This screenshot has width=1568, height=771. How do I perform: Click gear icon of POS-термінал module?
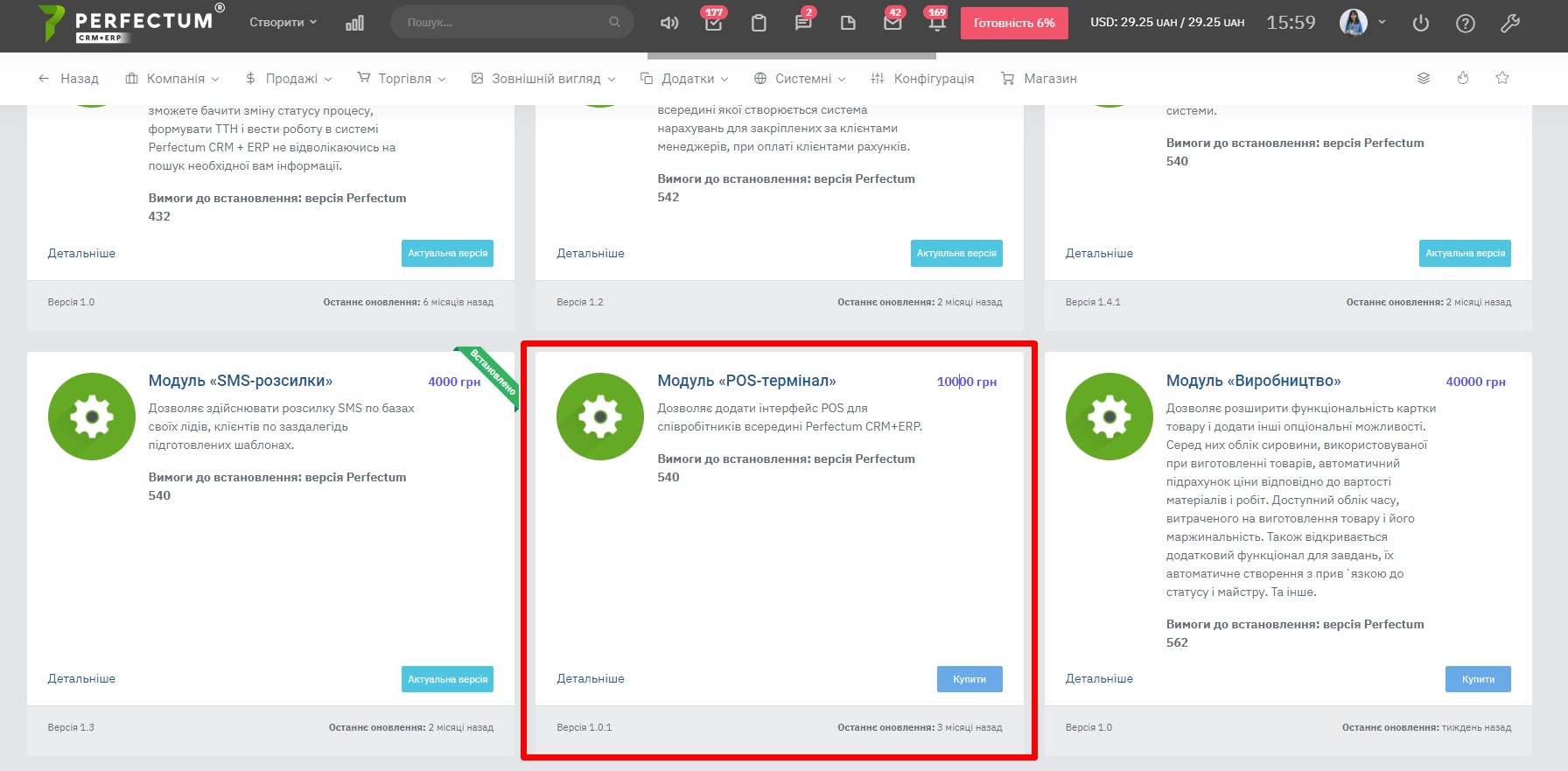(600, 417)
